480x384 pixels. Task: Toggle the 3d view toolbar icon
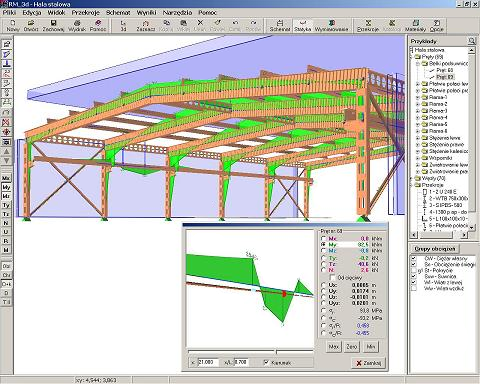pyautogui.click(x=123, y=25)
